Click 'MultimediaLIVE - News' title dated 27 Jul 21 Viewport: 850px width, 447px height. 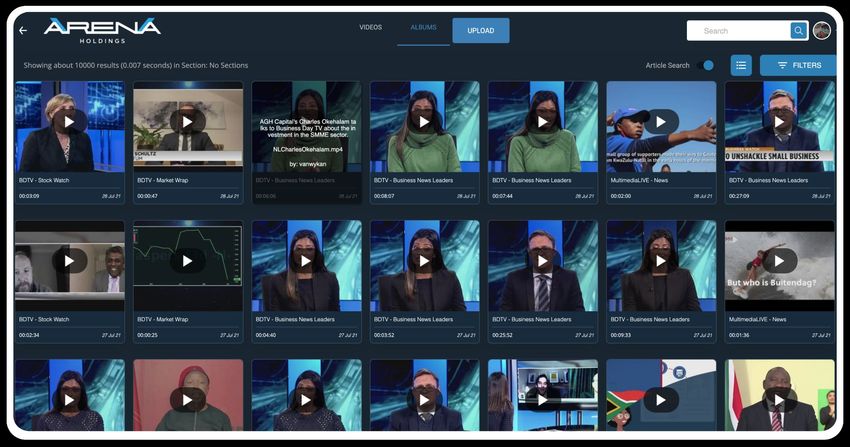[757, 320]
